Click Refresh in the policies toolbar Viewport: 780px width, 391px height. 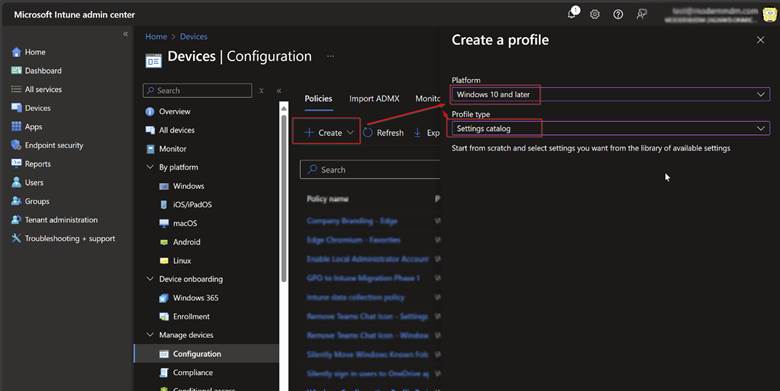tap(384, 133)
